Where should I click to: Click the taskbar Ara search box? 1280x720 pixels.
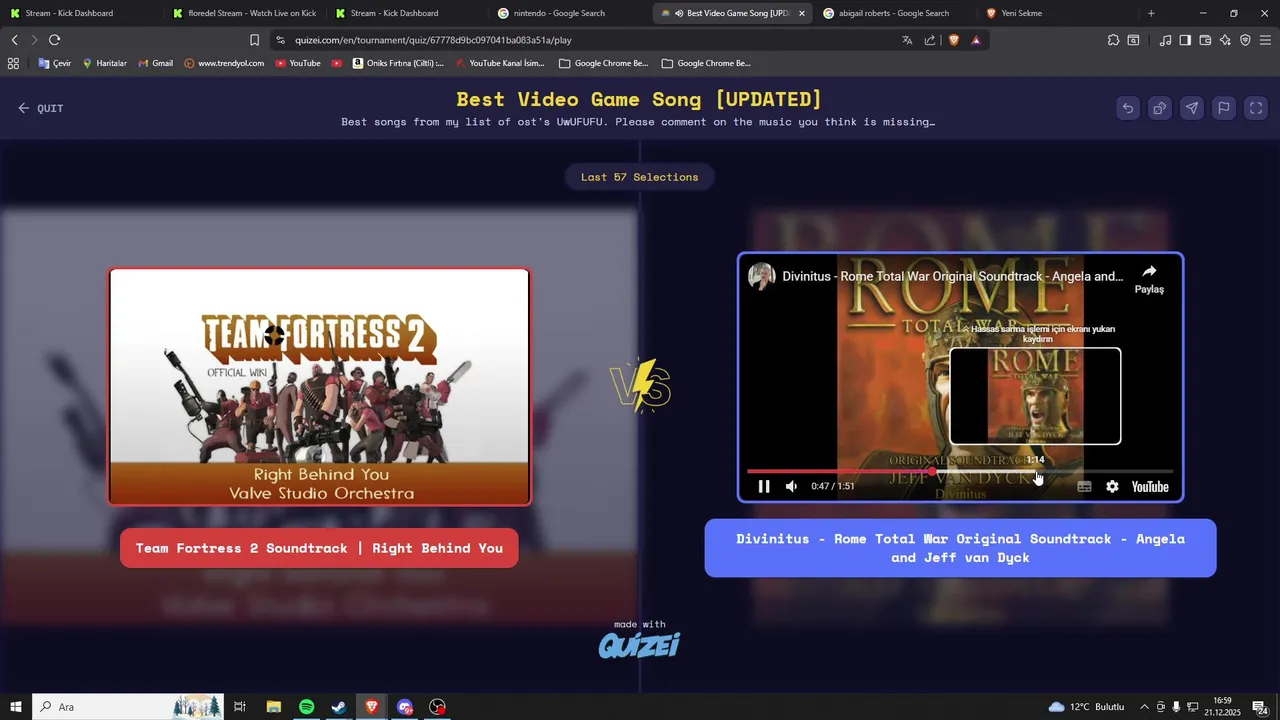point(128,707)
